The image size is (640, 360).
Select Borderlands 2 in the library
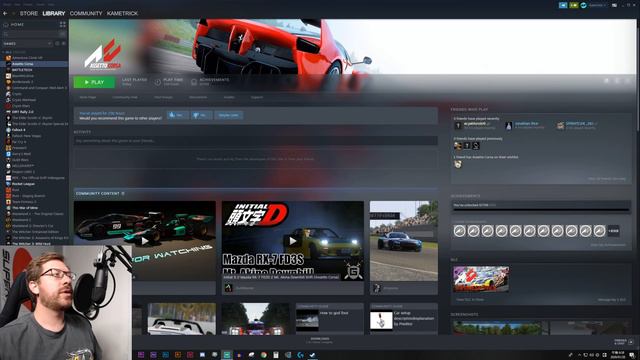22,82
